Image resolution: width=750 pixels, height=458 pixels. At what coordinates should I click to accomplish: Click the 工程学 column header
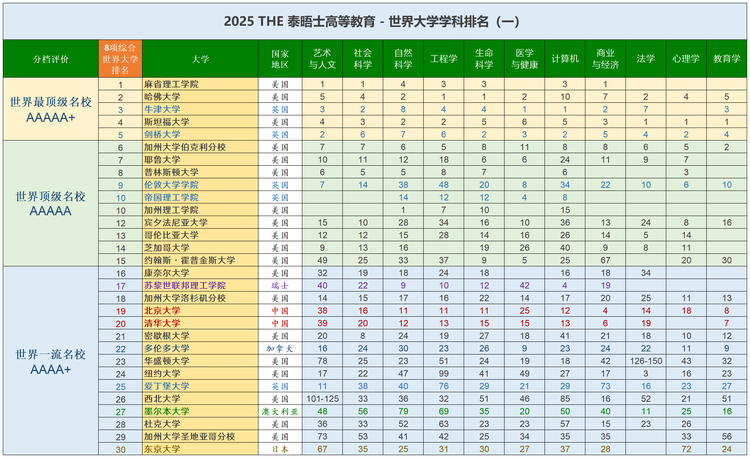pos(443,59)
